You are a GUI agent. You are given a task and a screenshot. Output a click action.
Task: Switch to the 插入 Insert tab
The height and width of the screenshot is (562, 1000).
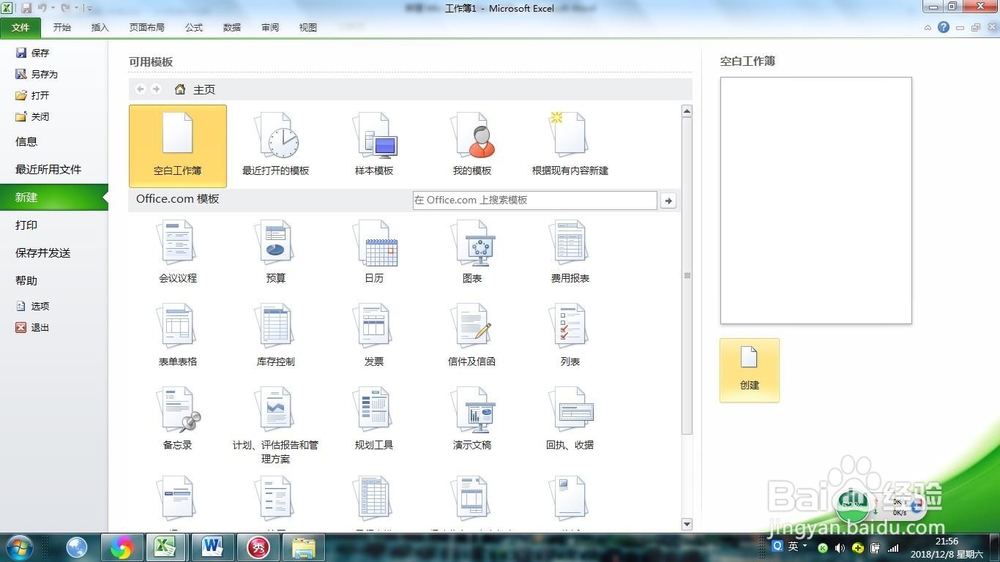tap(100, 27)
